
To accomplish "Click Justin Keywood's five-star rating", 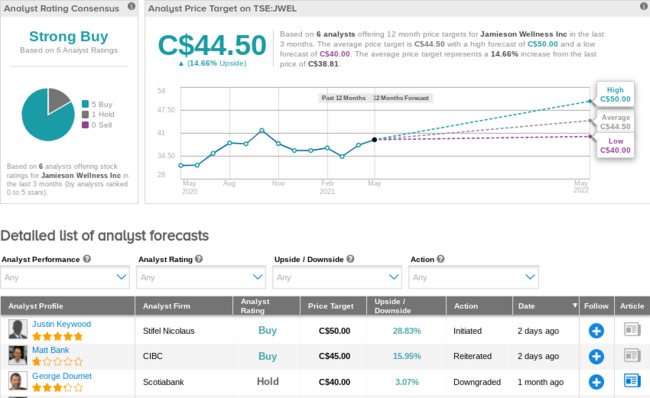I will tap(57, 336).
